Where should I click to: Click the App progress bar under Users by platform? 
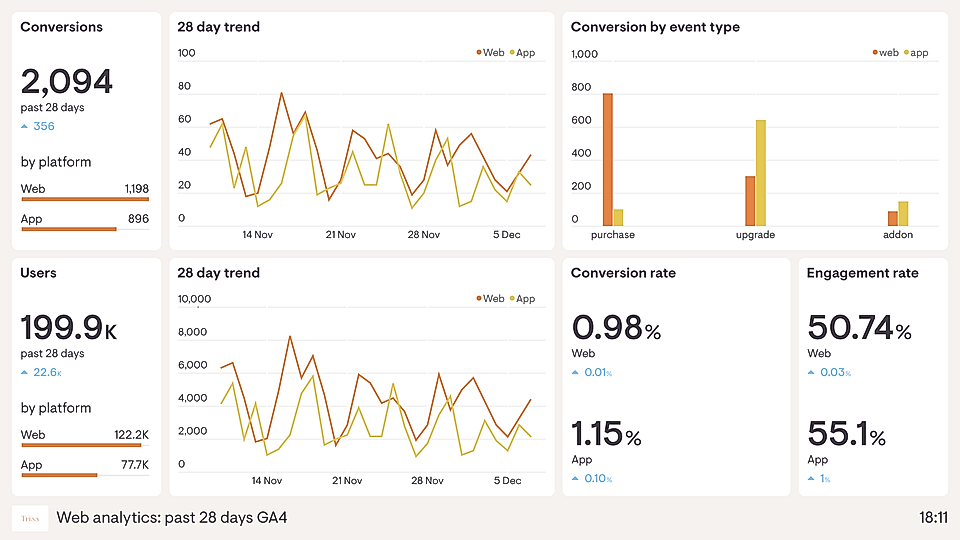pos(59,475)
